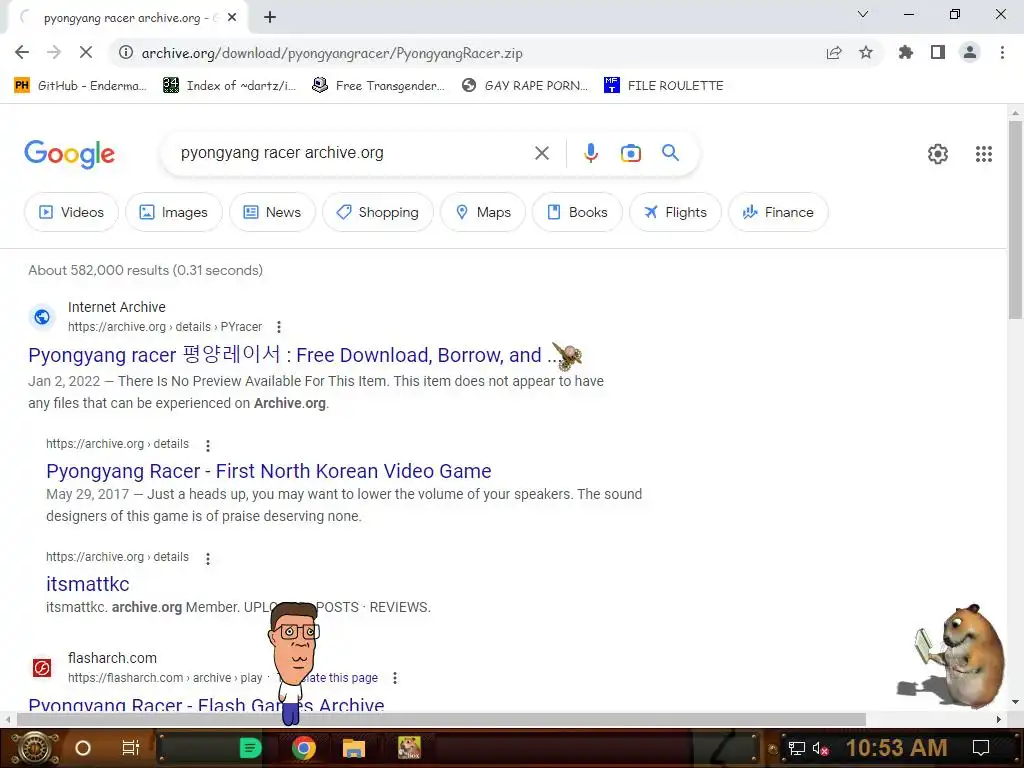Click the horizontal scrollbar thumb
The image size is (1024, 768).
tap(441, 720)
